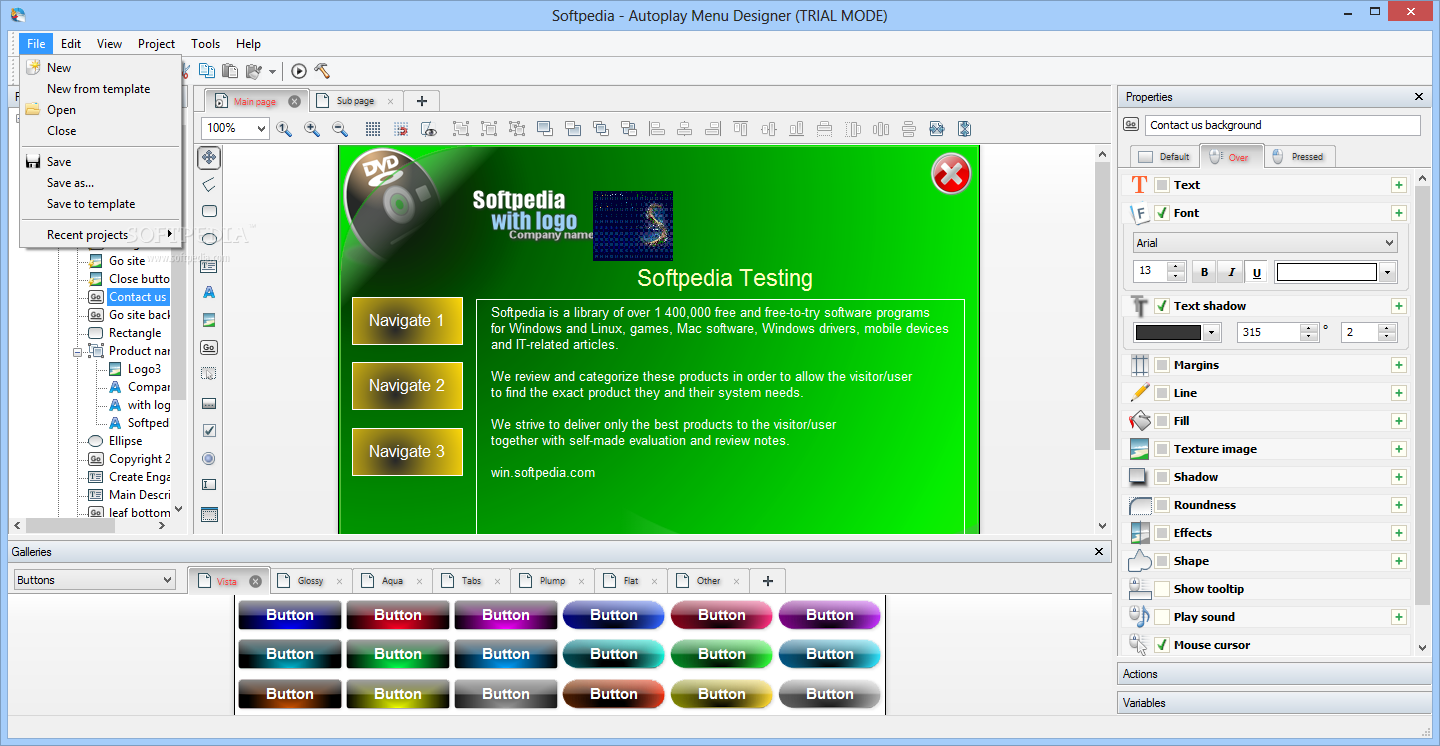
Task: Select the styled Label 'A' tool
Action: pos(209,293)
